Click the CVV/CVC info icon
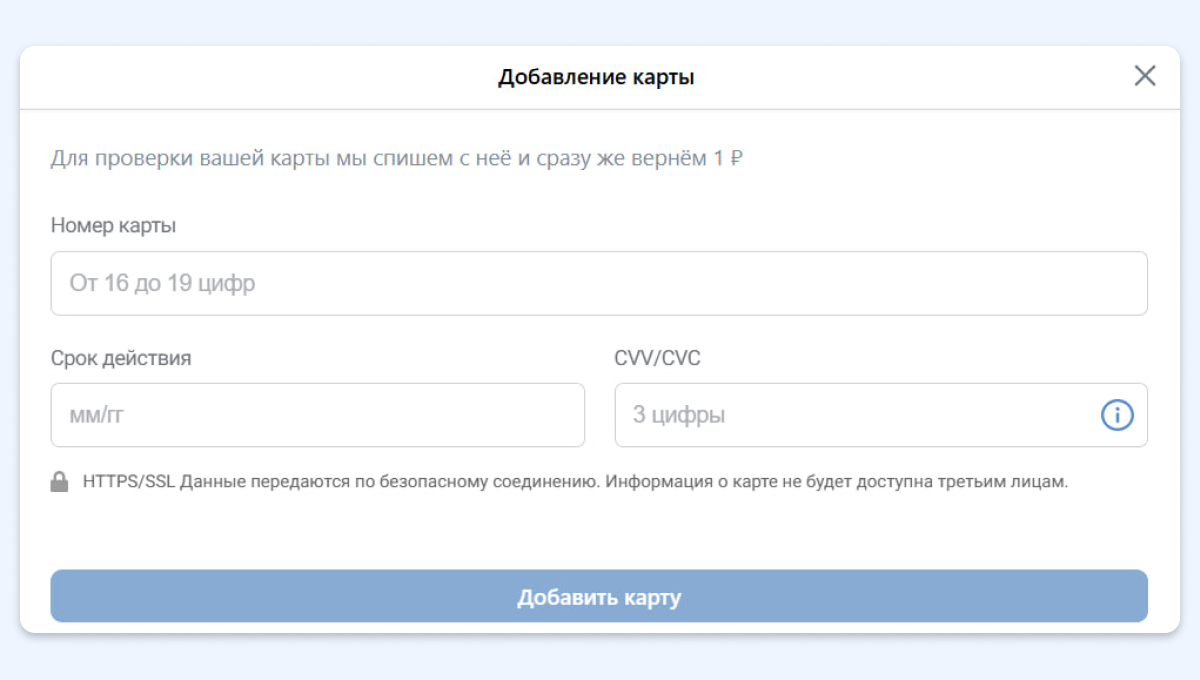Image resolution: width=1200 pixels, height=680 pixels. pos(1117,415)
